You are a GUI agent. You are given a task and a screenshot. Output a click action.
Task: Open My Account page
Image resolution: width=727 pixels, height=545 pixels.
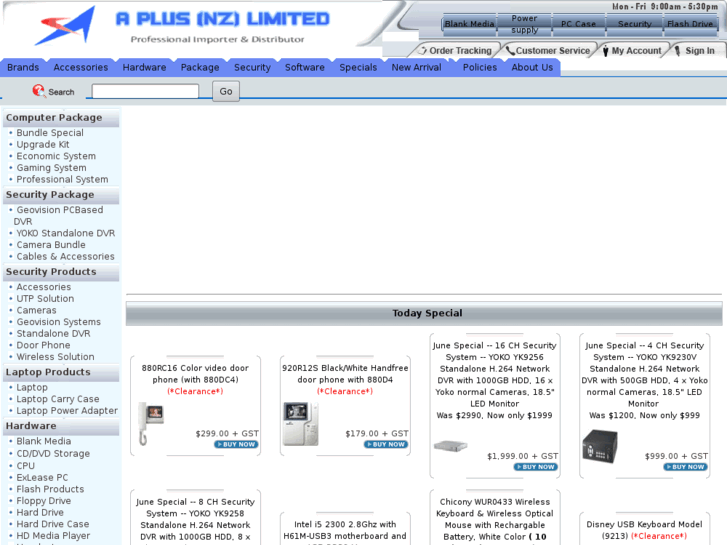click(637, 51)
